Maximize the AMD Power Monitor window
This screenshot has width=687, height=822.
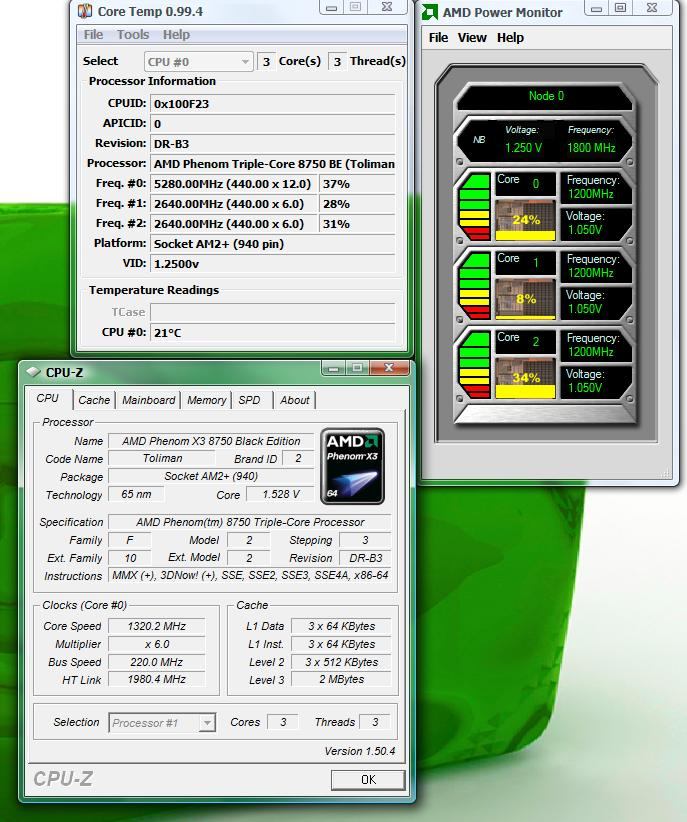[x=620, y=8]
